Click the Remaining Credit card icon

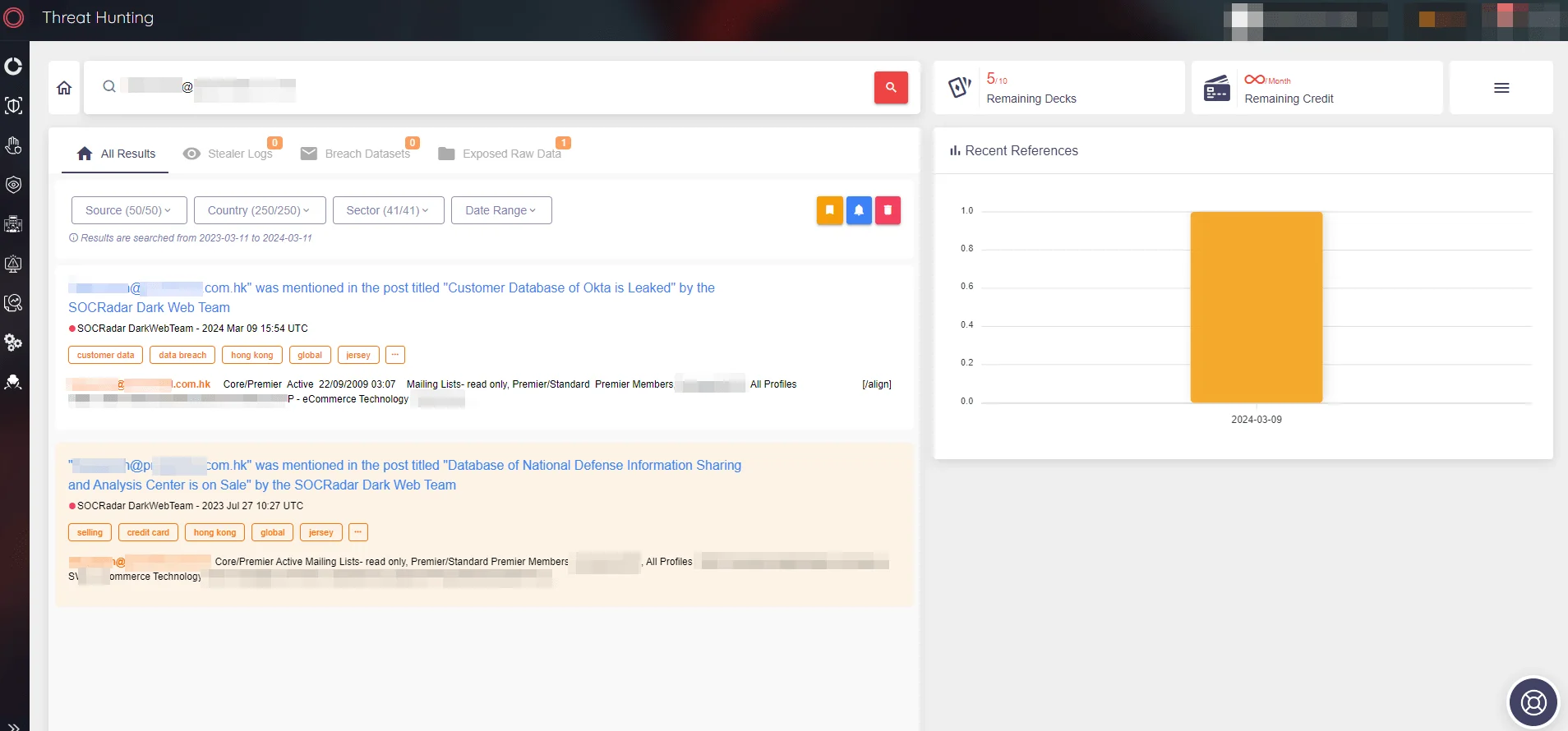click(x=1217, y=88)
